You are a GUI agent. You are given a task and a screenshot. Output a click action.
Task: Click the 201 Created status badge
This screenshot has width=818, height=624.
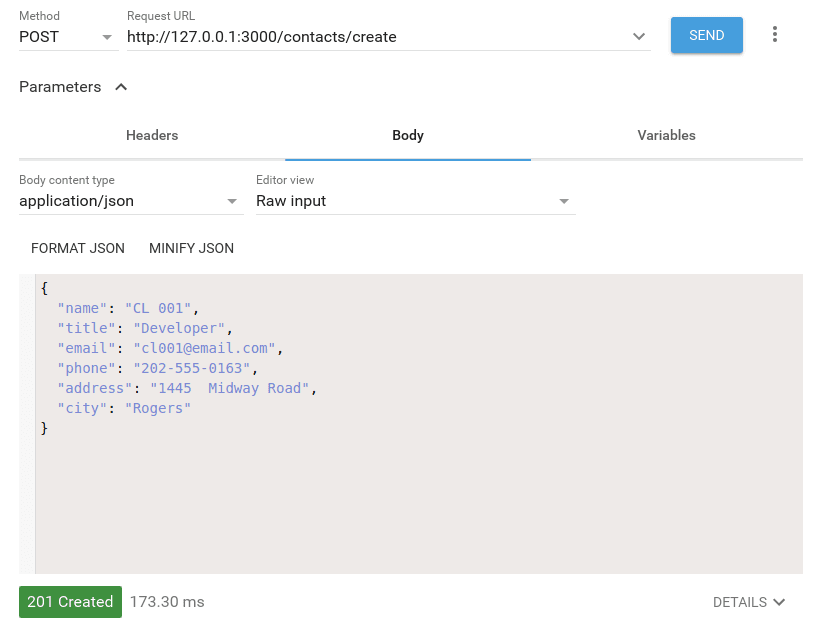pos(69,602)
